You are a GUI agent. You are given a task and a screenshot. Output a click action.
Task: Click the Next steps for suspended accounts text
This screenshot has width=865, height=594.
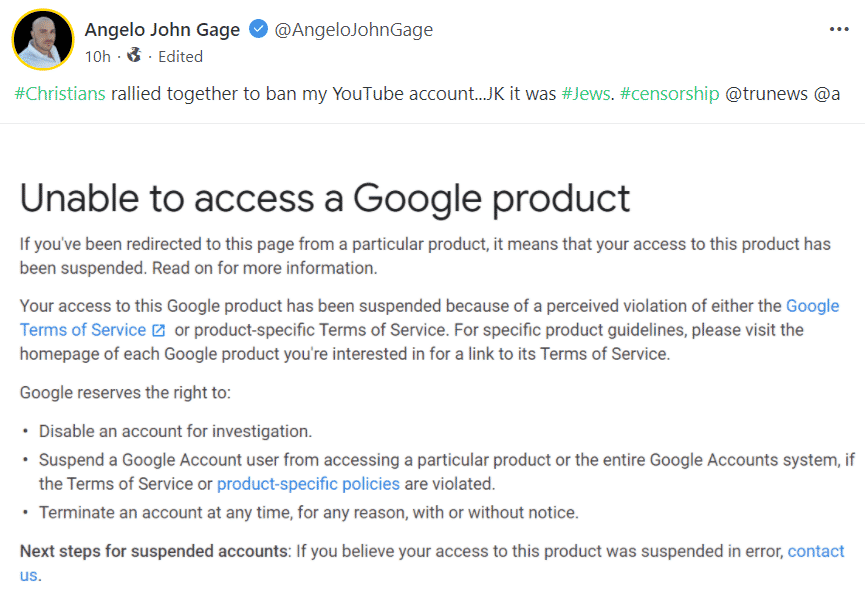(154, 551)
